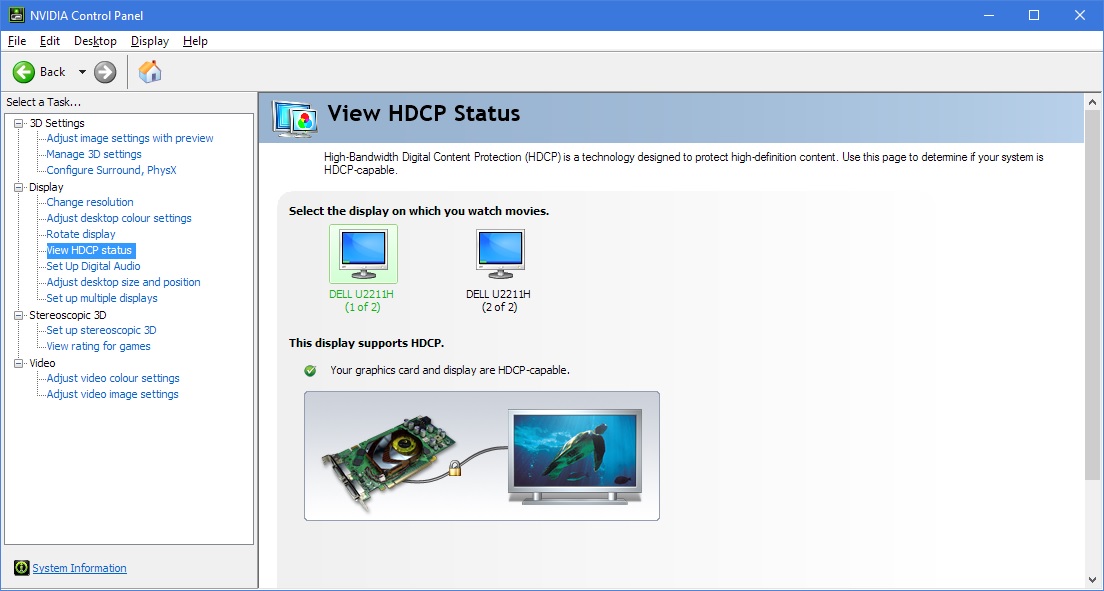Click the System Information icon

click(x=22, y=568)
